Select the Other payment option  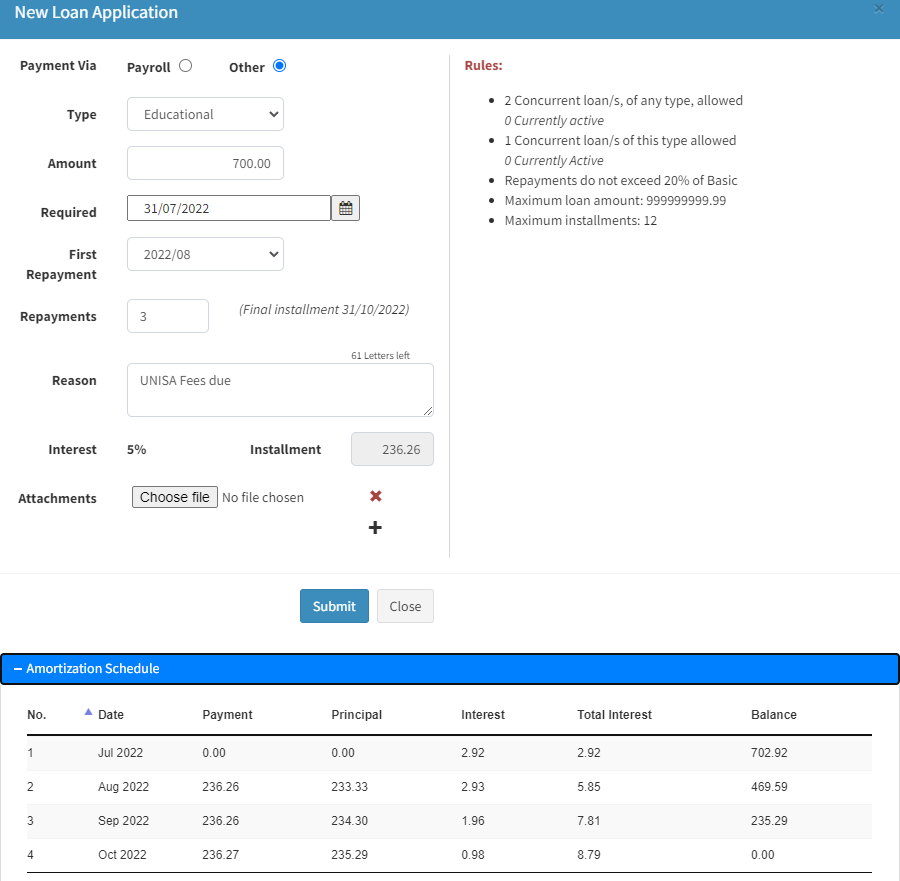click(280, 65)
